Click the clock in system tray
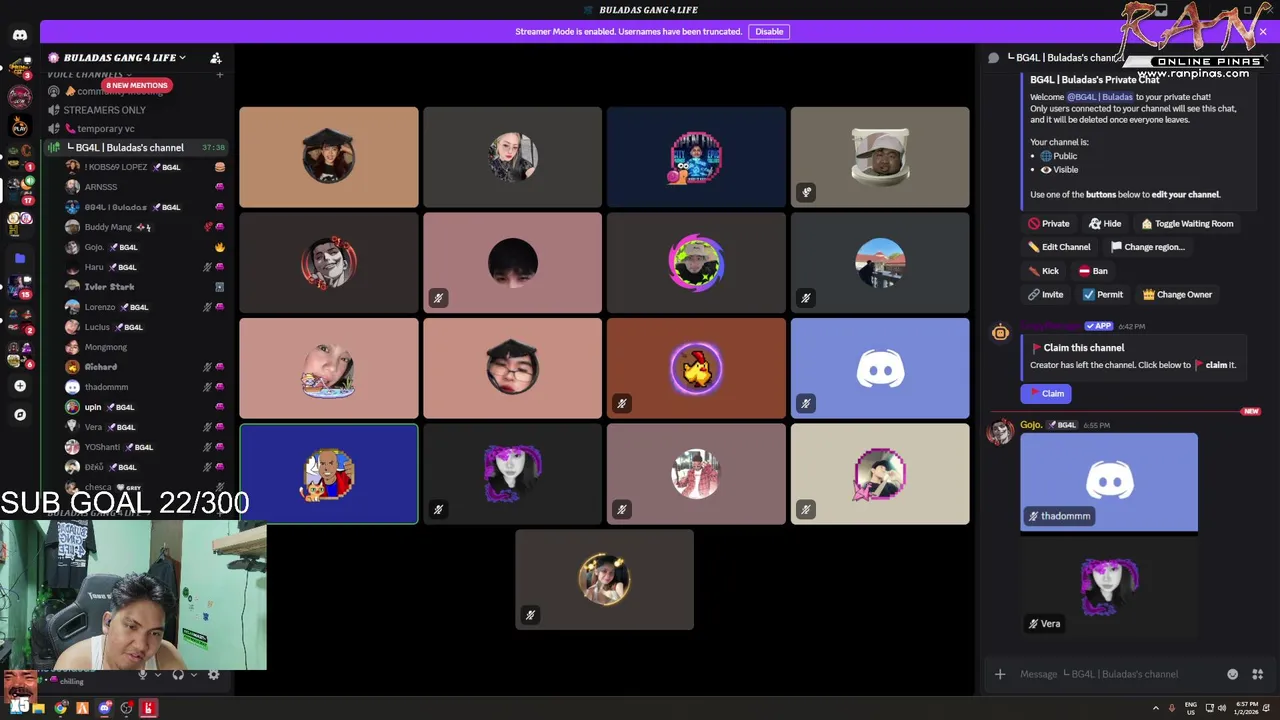The image size is (1280, 720). coord(1247,708)
